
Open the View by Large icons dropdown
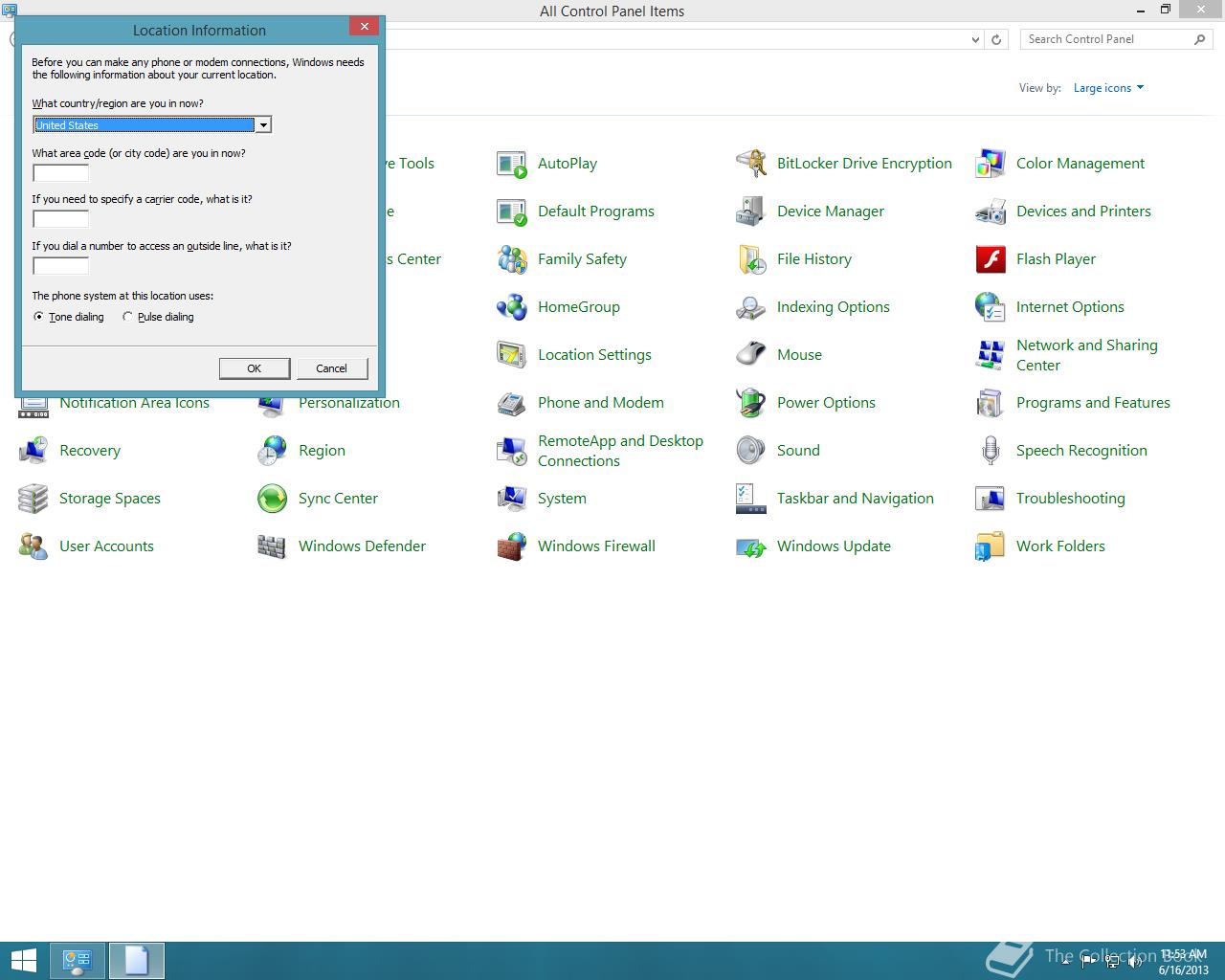(1108, 88)
